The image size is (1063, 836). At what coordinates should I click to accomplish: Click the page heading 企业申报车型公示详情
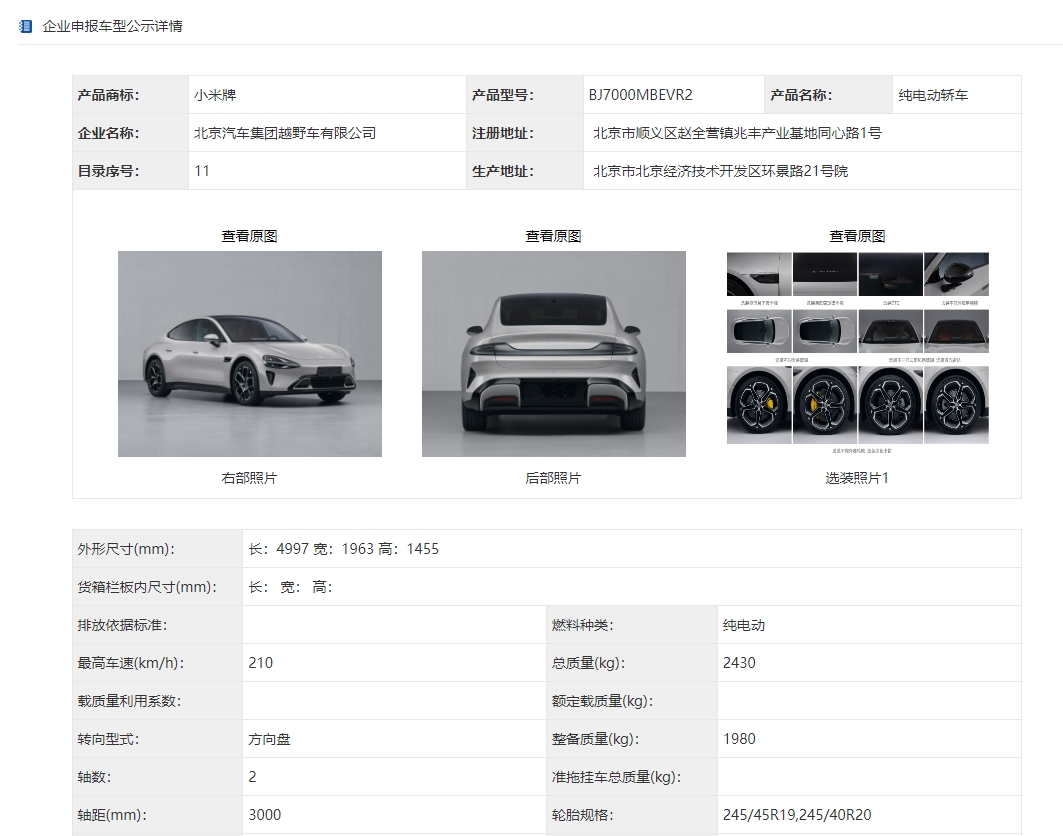tap(112, 26)
